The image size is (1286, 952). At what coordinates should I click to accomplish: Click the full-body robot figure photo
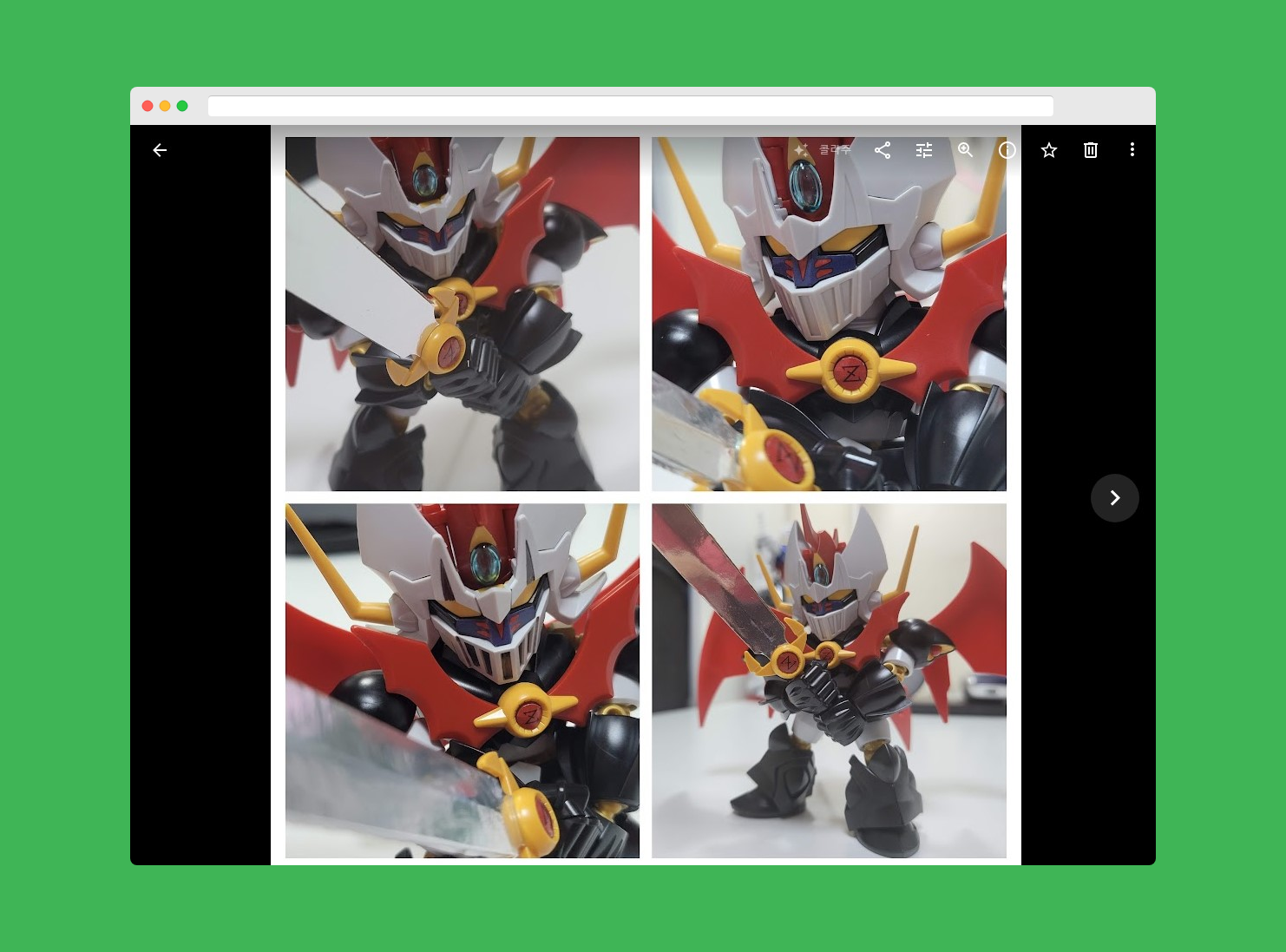click(830, 681)
